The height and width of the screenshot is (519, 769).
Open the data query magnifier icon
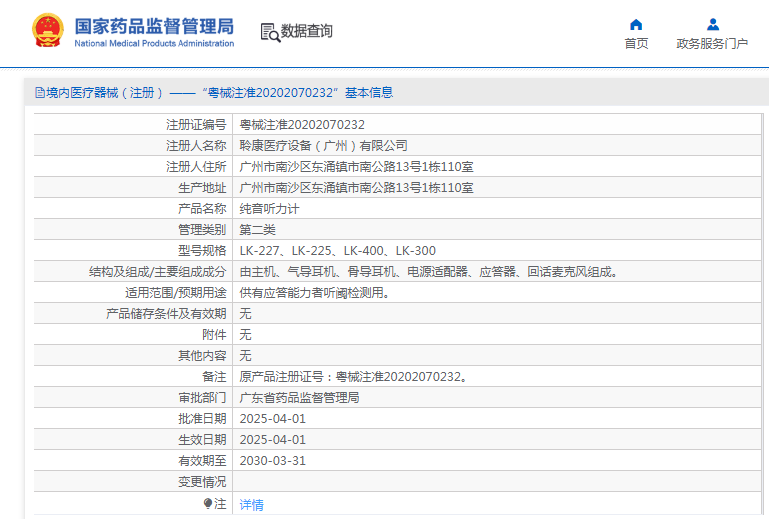point(270,32)
